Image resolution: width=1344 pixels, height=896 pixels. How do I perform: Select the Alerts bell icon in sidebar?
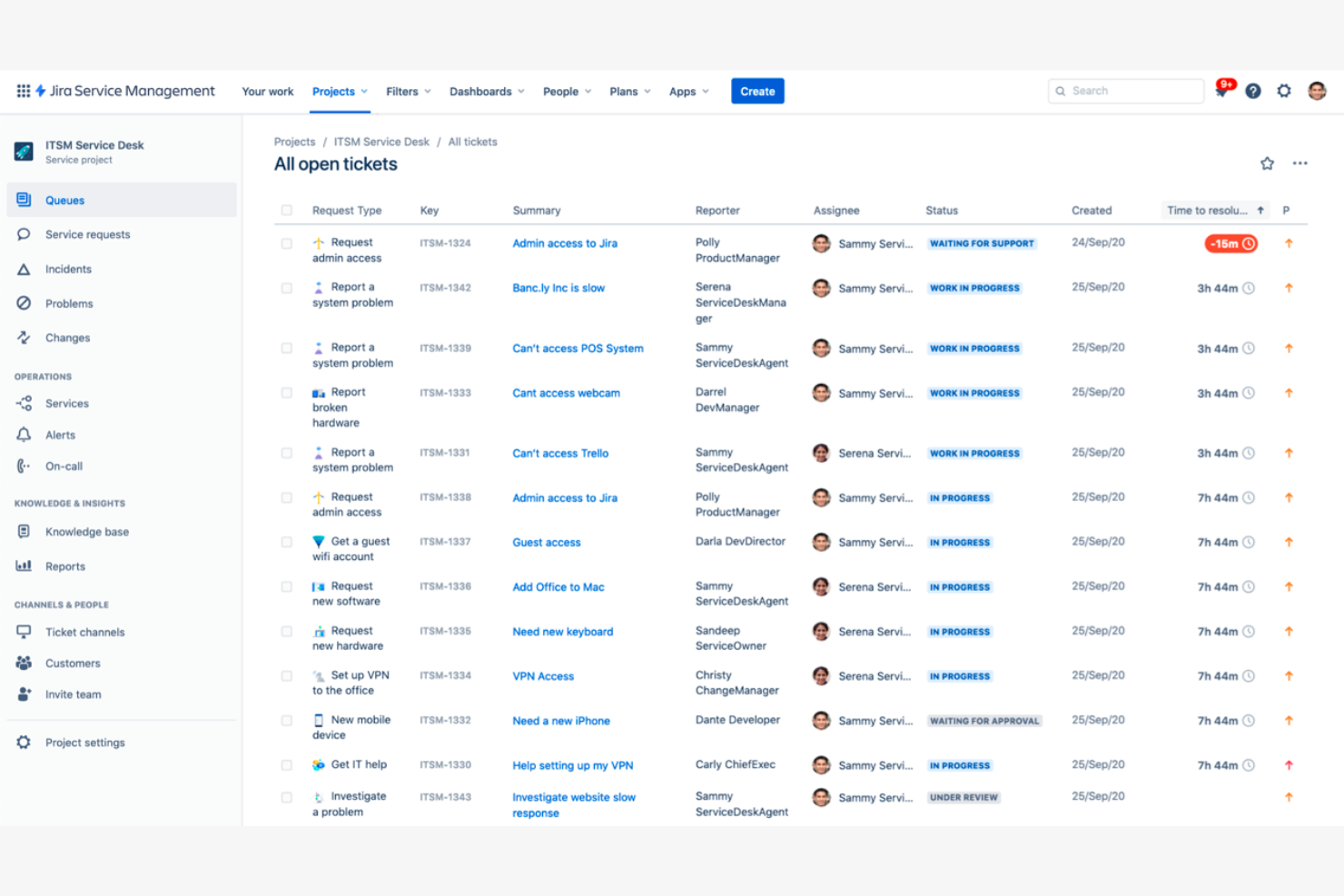tap(24, 434)
